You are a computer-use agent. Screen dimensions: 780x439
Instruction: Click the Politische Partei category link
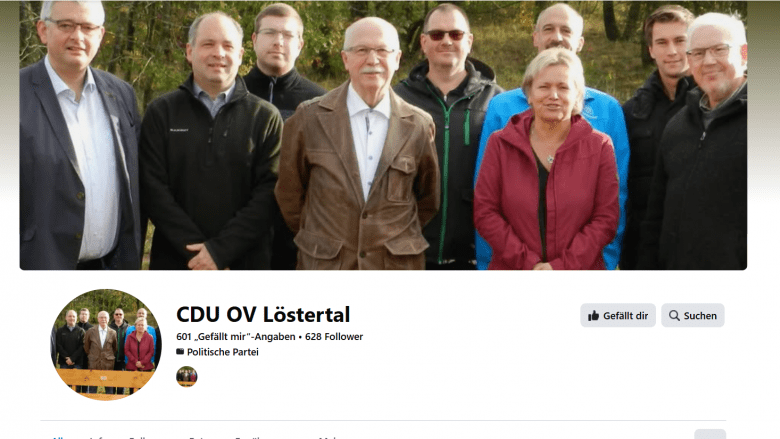coord(222,352)
